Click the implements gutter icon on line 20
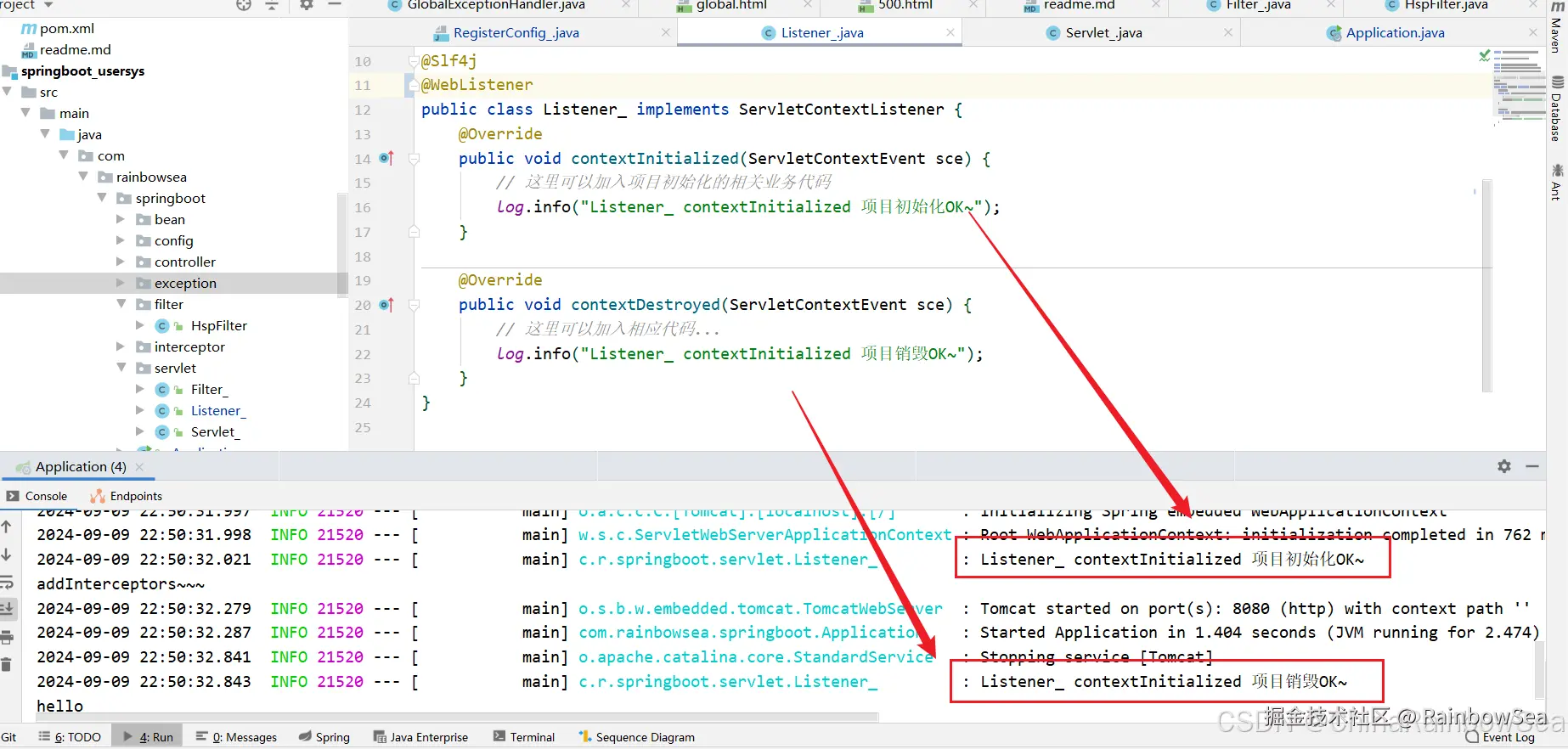The height and width of the screenshot is (749, 1568). tap(386, 304)
